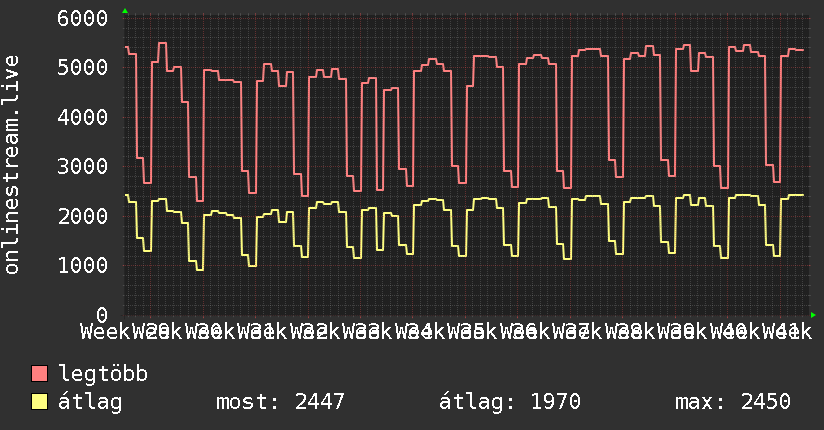Click the 4000 y-axis label
Screen dimensions: 824x430
(x=83, y=117)
